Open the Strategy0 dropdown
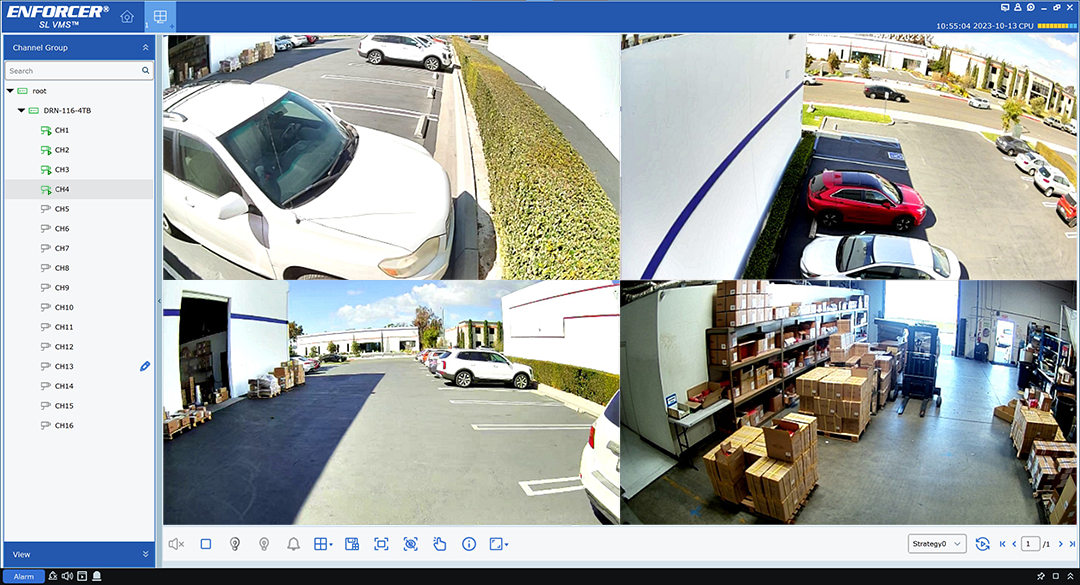This screenshot has height=585, width=1080. (936, 543)
